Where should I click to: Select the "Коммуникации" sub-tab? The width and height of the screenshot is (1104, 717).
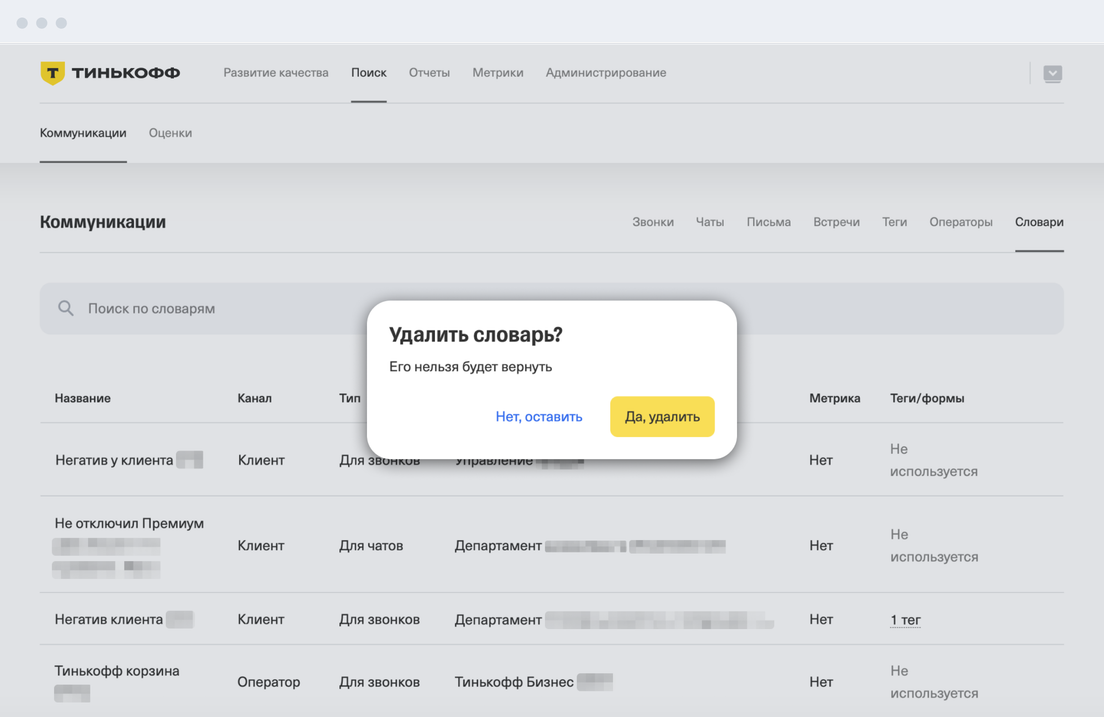coord(83,133)
